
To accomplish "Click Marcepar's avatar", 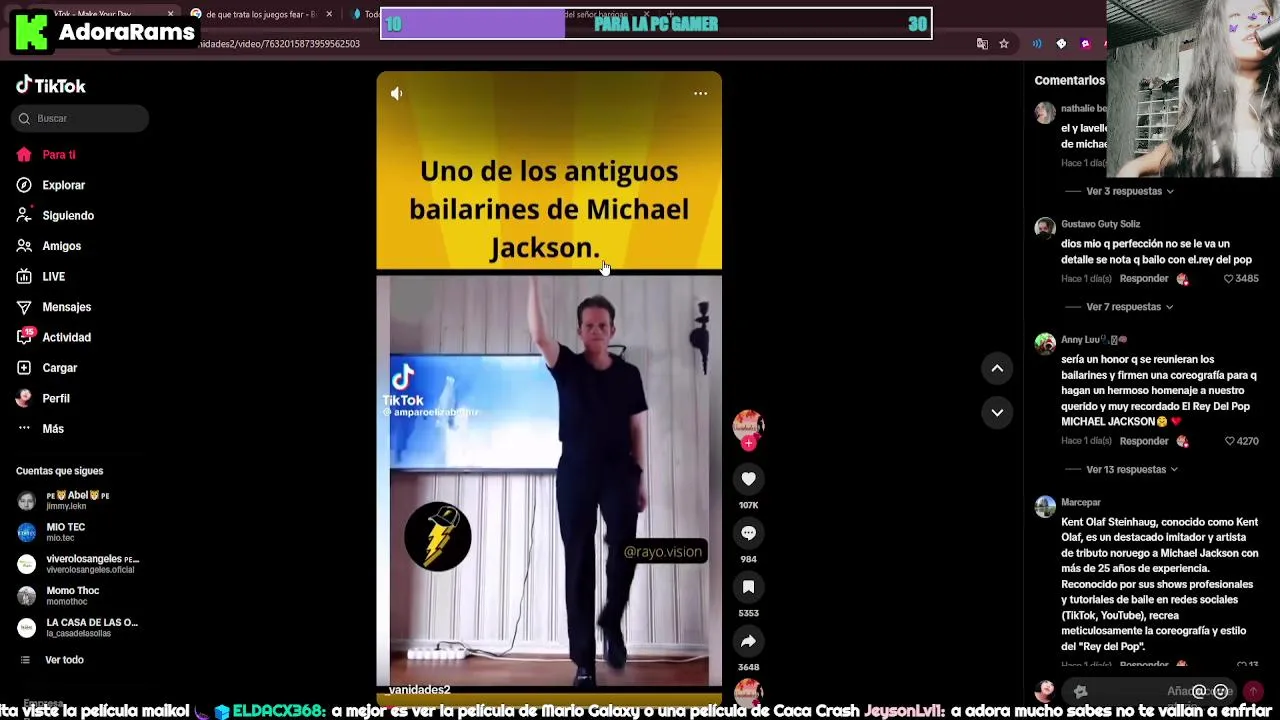I will click(x=1045, y=507).
